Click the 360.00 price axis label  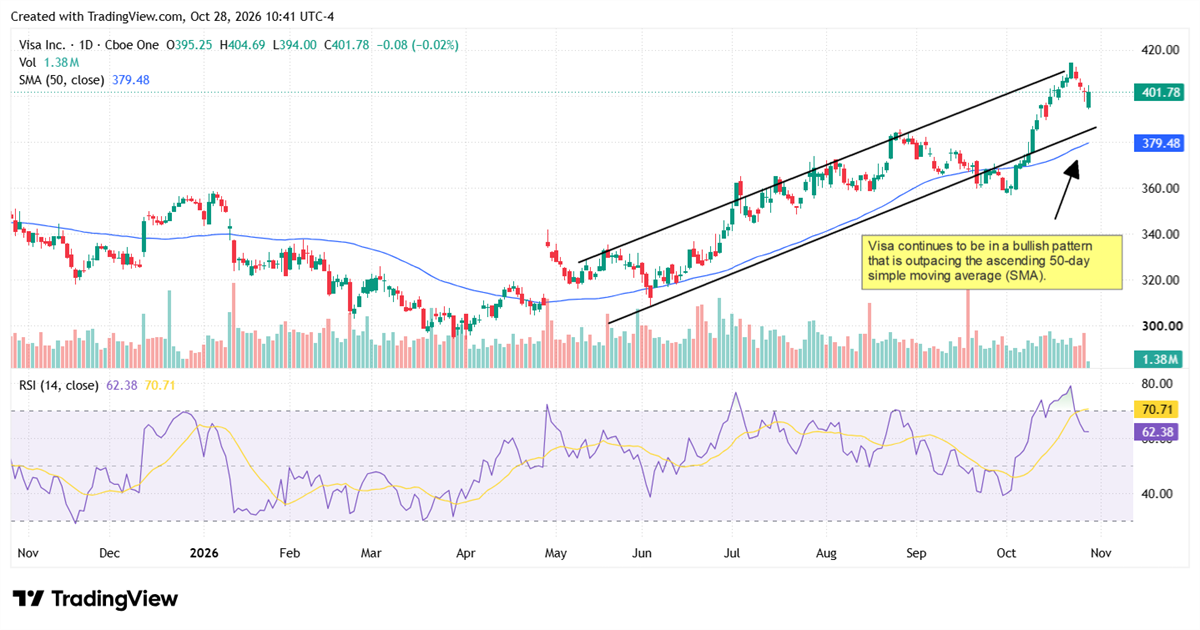point(1163,188)
